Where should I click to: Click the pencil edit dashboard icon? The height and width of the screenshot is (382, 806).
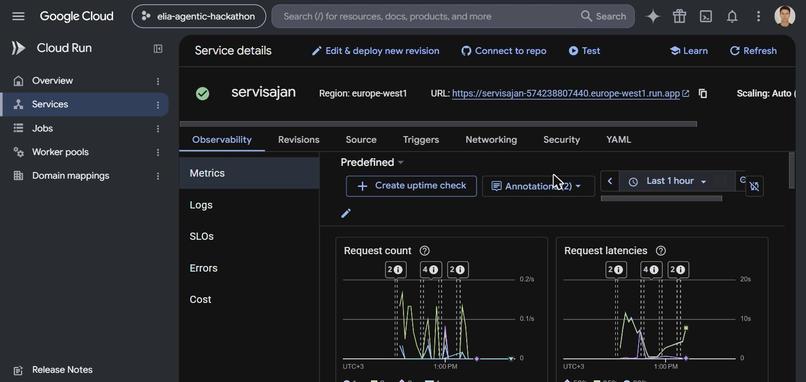coord(346,213)
